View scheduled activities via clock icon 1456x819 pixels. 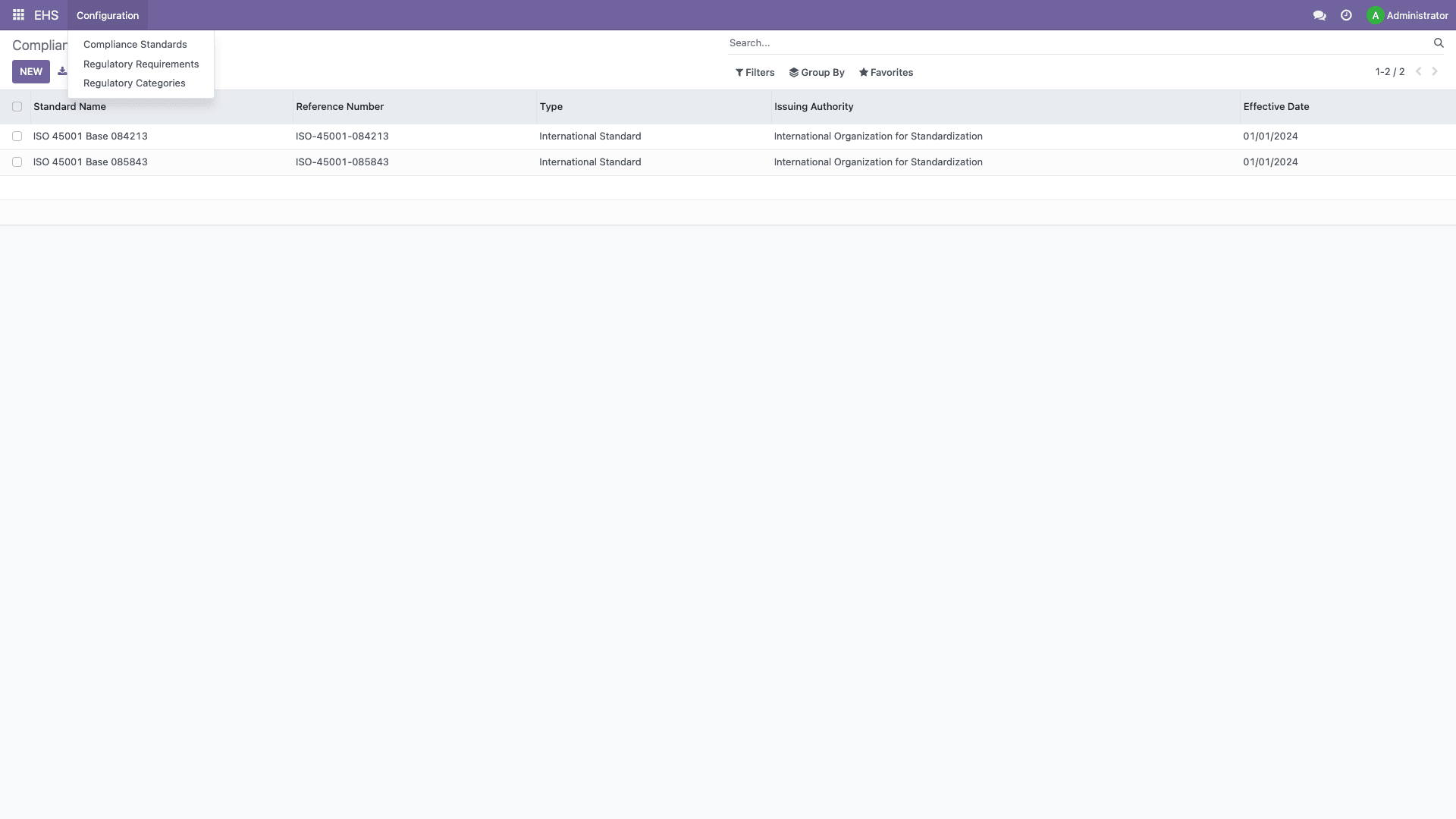coord(1345,14)
